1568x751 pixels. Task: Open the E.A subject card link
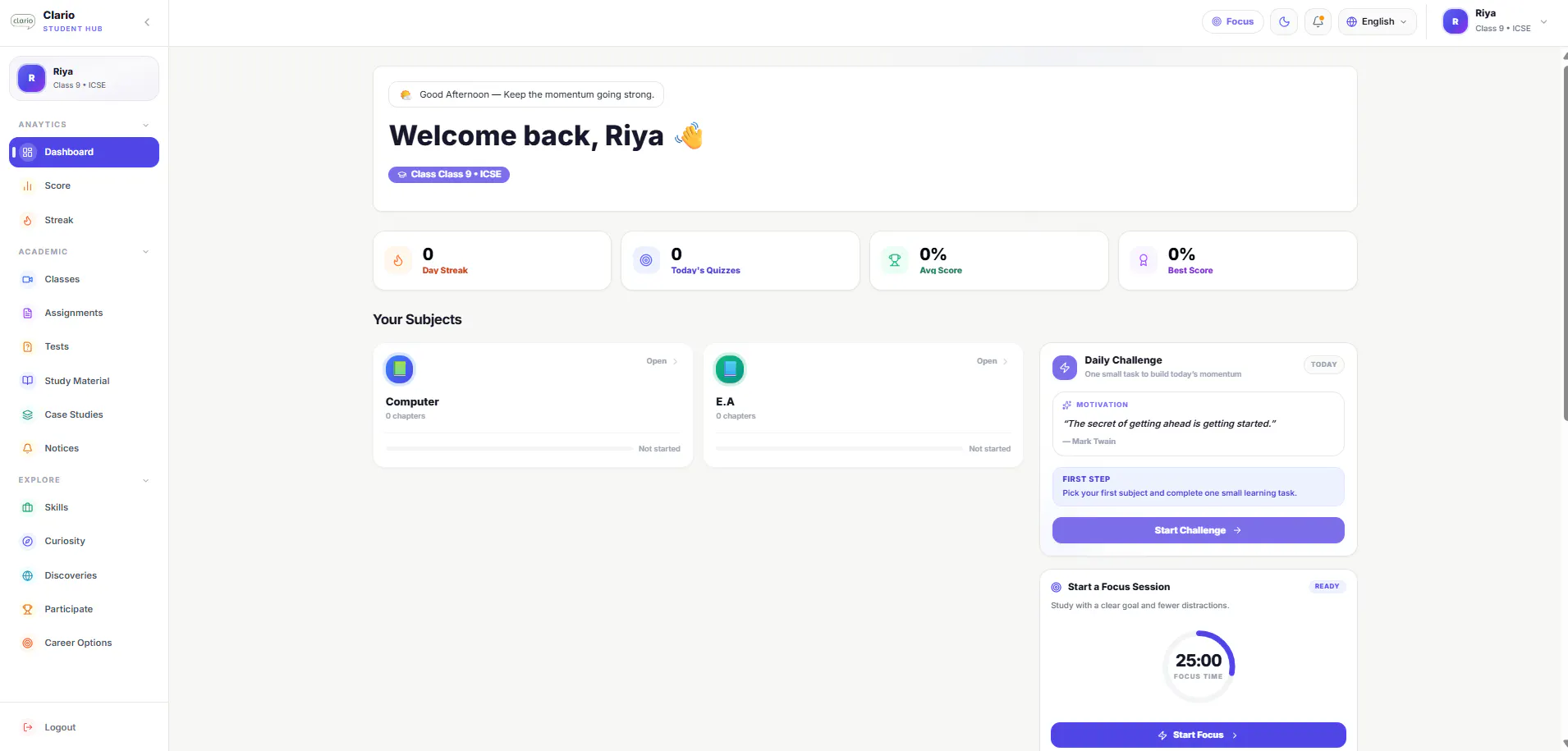pos(993,361)
